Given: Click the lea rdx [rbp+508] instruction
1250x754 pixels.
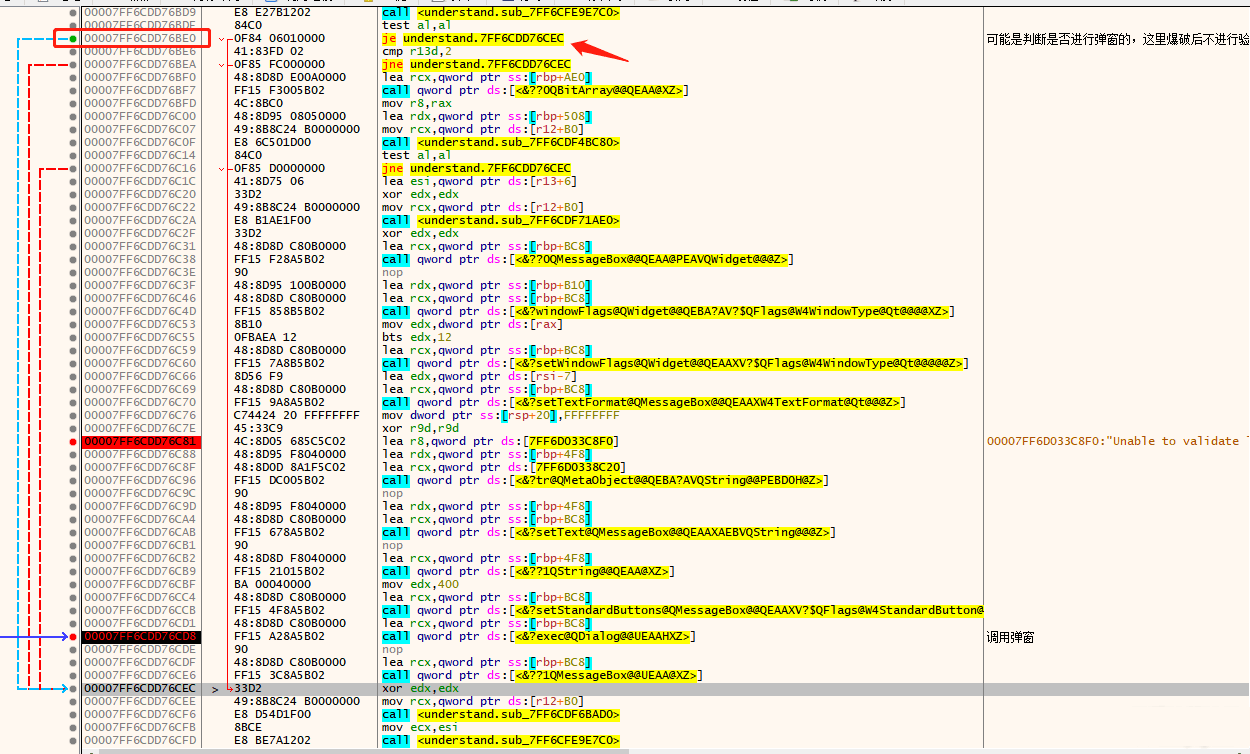Looking at the screenshot, I should click(486, 116).
